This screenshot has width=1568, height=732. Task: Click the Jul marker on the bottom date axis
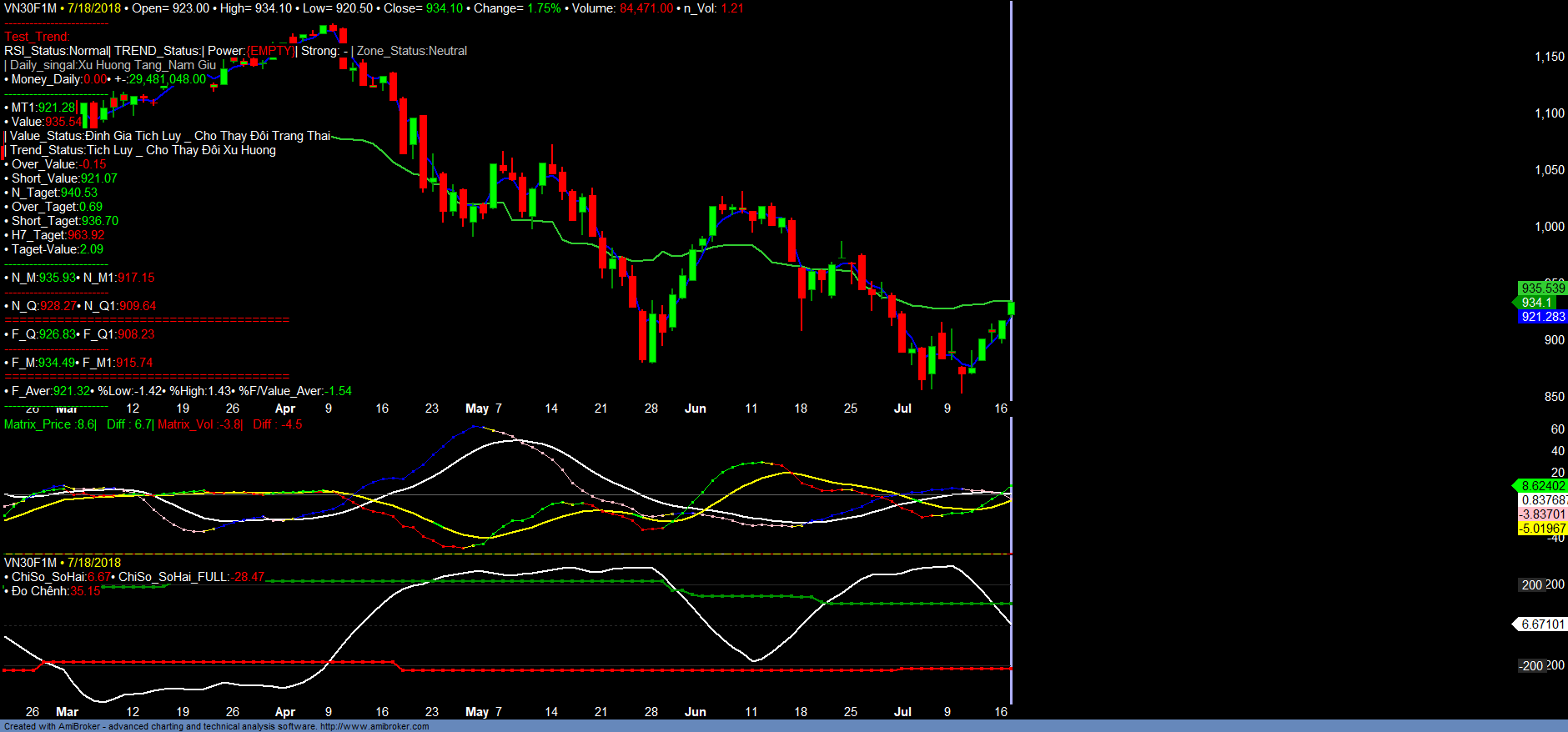click(x=902, y=712)
